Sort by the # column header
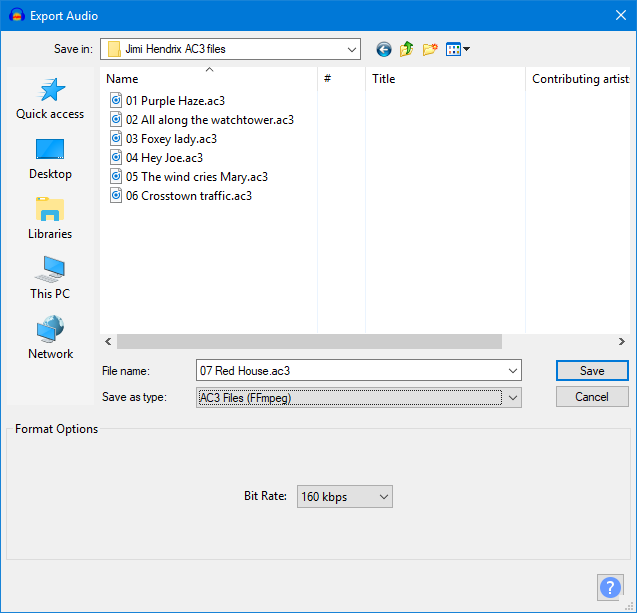637x613 pixels. tap(341, 78)
